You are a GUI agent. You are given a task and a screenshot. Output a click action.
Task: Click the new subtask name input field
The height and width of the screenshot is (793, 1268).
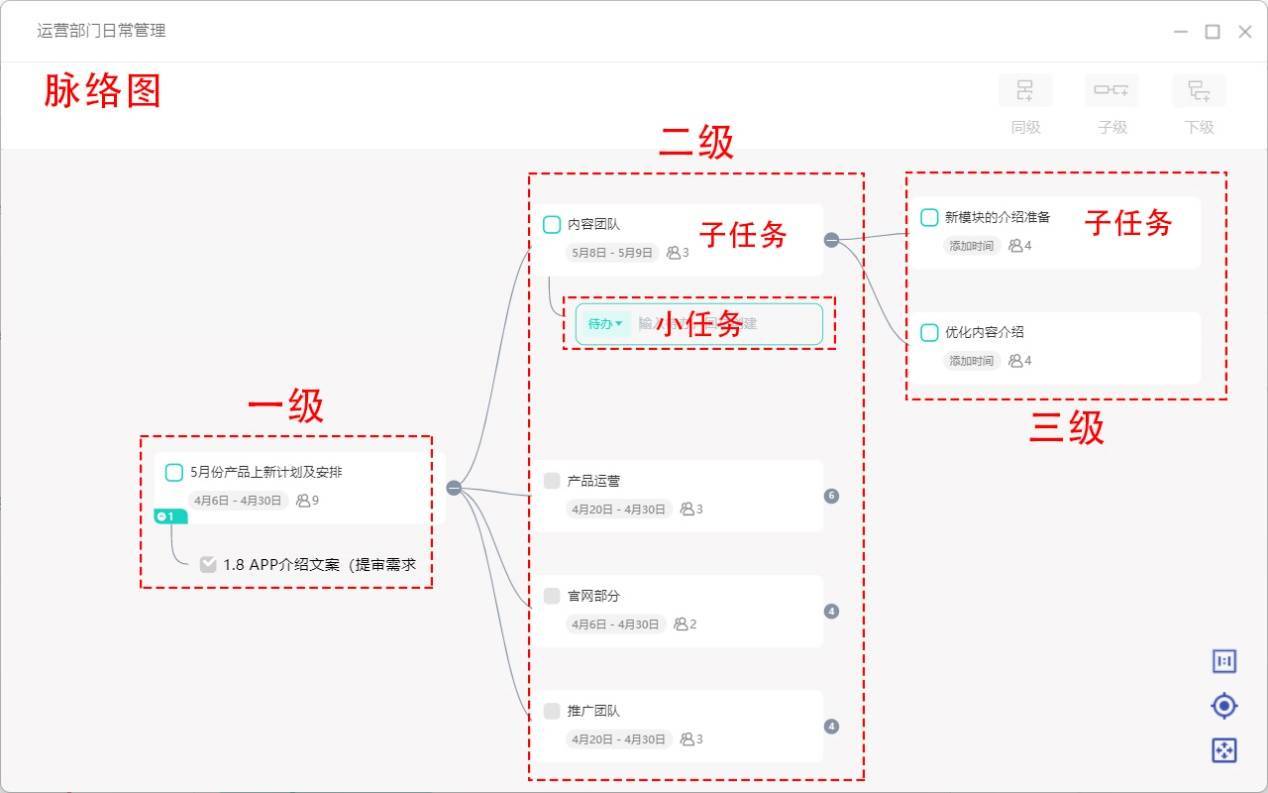[x=726, y=324]
